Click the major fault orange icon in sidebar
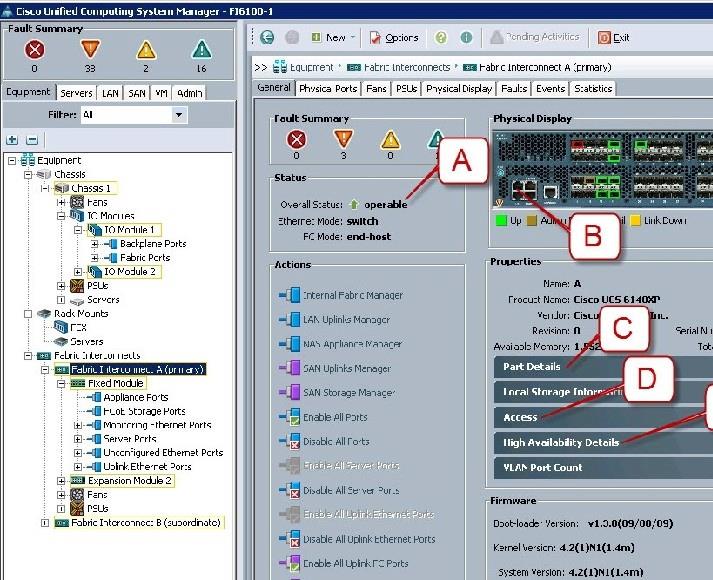Image resolution: width=713 pixels, height=580 pixels. coord(90,48)
